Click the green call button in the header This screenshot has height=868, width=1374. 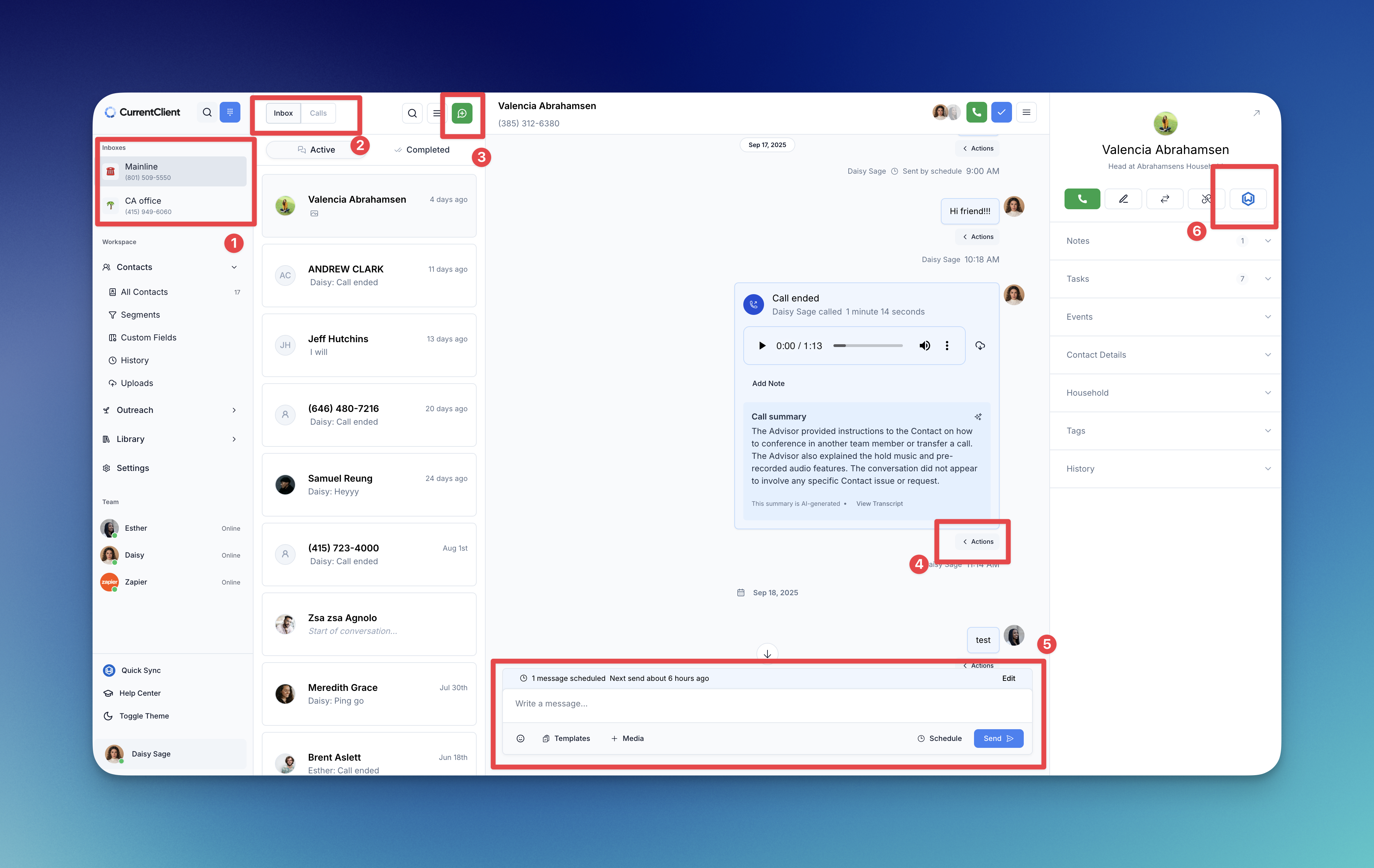[976, 112]
